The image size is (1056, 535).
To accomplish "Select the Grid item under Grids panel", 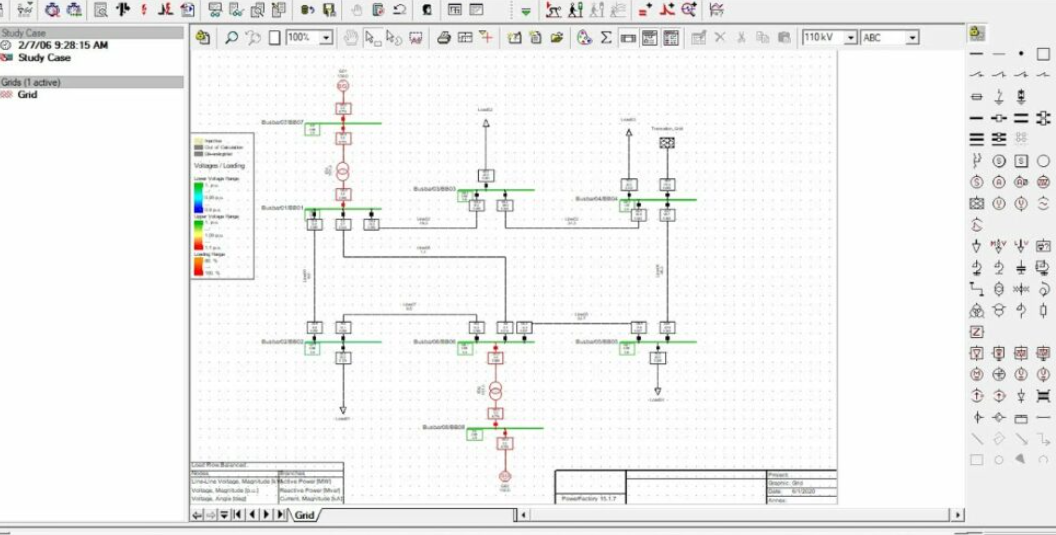I will pyautogui.click(x=27, y=94).
